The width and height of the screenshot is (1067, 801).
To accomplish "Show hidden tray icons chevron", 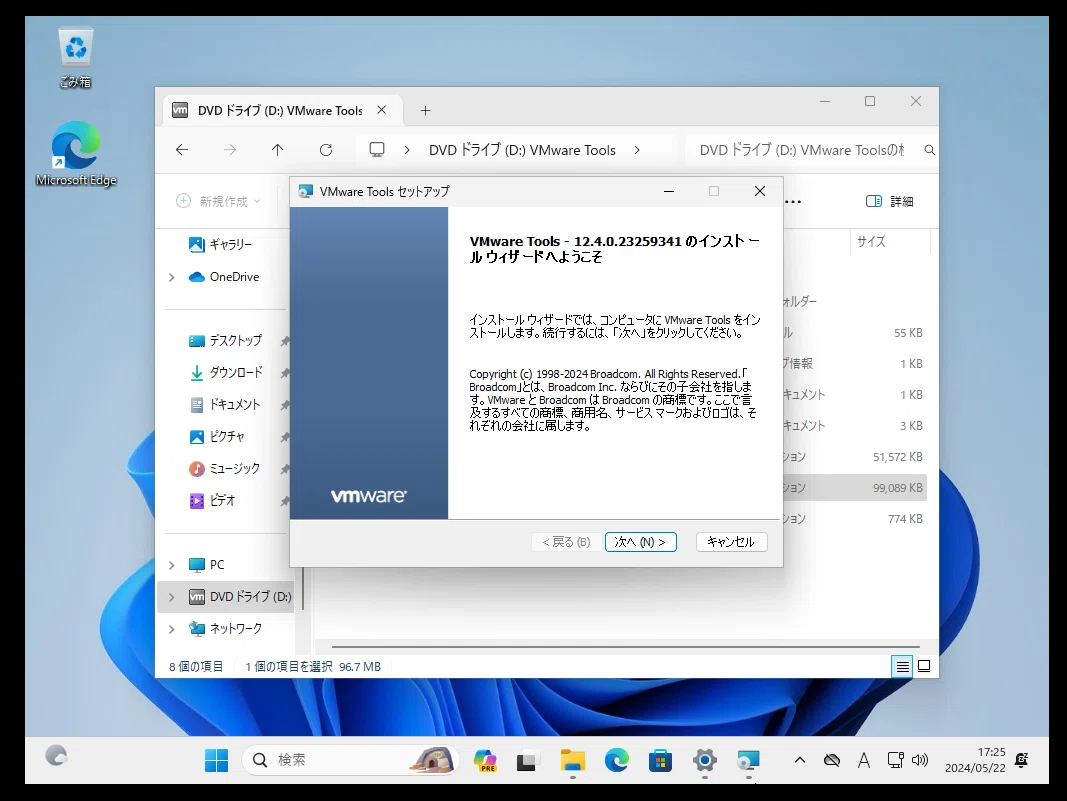I will [800, 760].
